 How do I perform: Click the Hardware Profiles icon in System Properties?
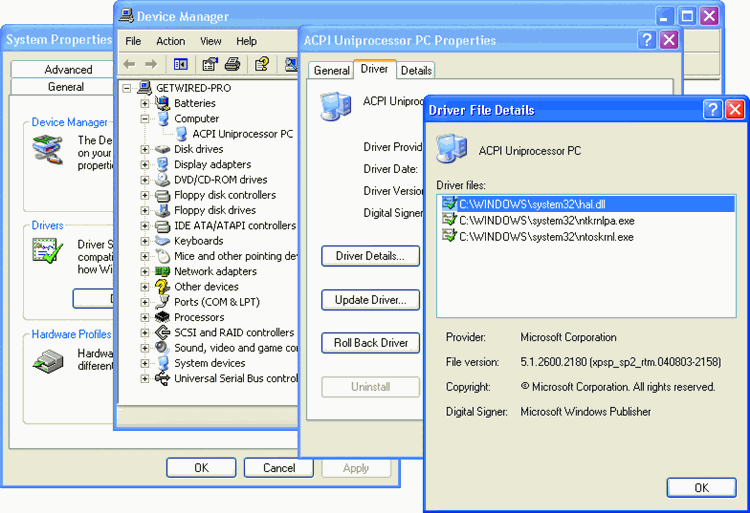(x=48, y=361)
